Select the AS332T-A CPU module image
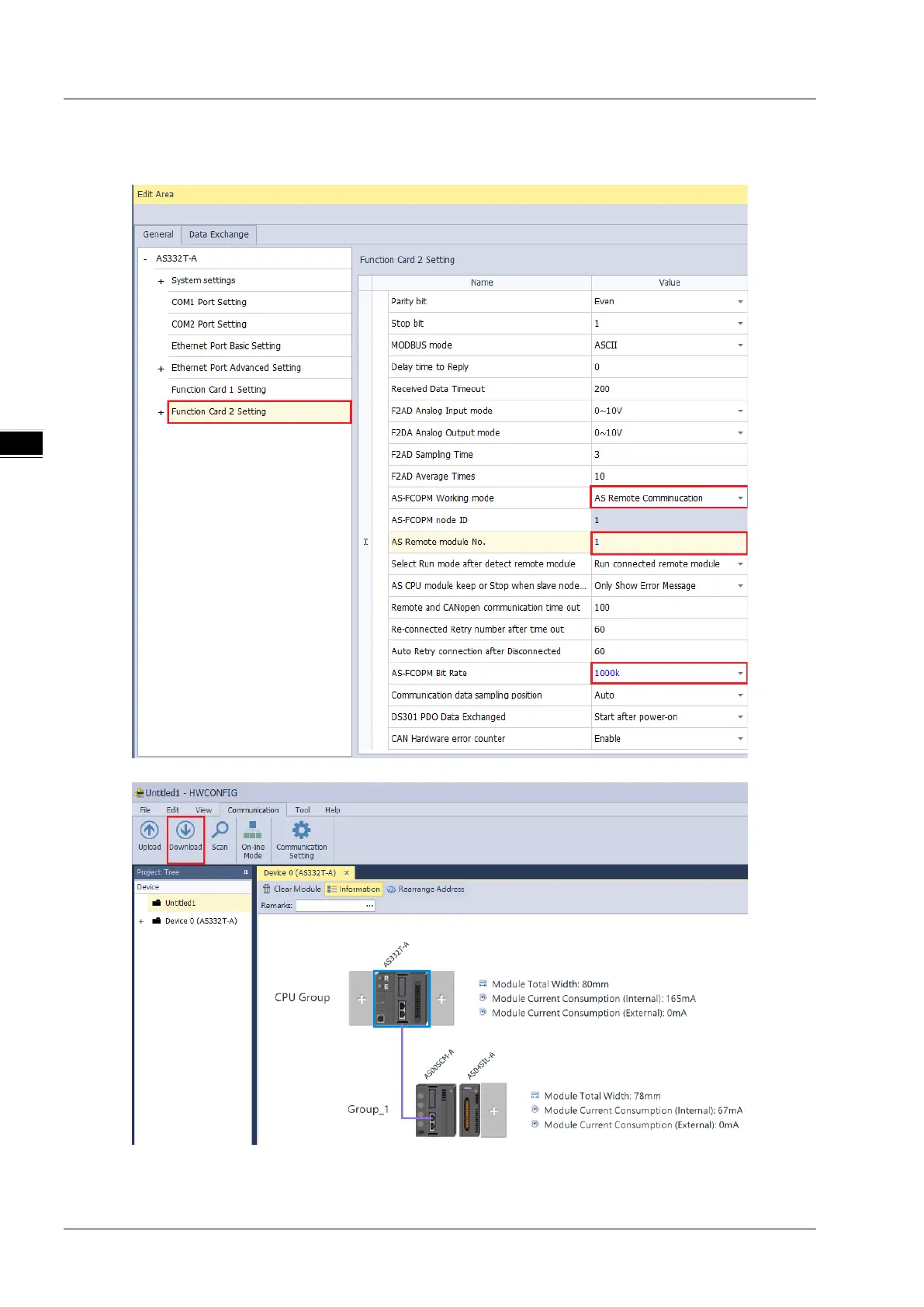 coord(401,998)
